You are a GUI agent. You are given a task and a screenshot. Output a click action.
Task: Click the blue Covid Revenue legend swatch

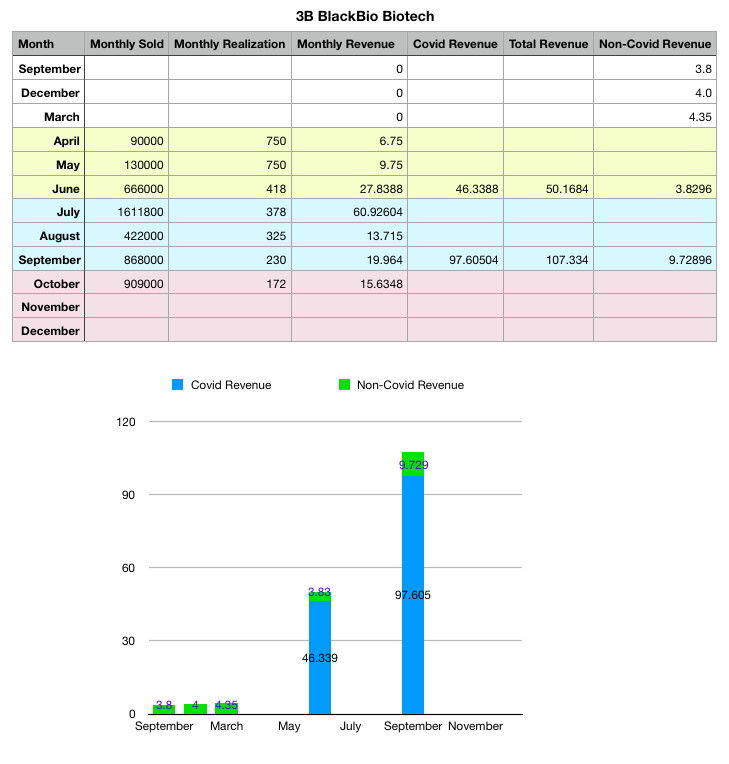pyautogui.click(x=179, y=385)
